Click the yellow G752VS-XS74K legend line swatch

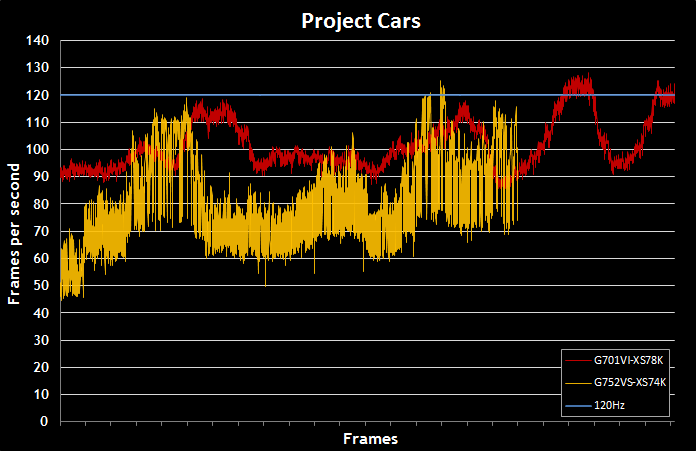tap(578, 383)
